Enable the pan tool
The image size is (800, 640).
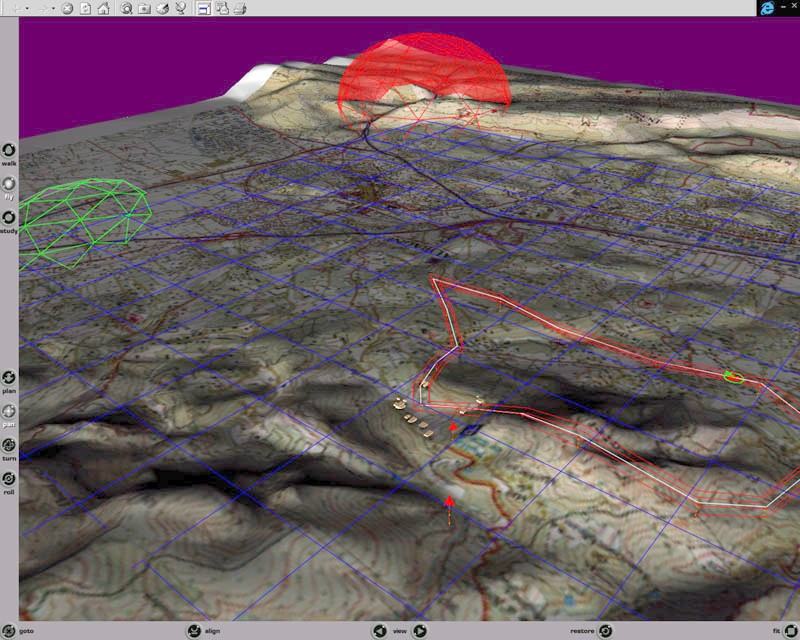(9, 411)
